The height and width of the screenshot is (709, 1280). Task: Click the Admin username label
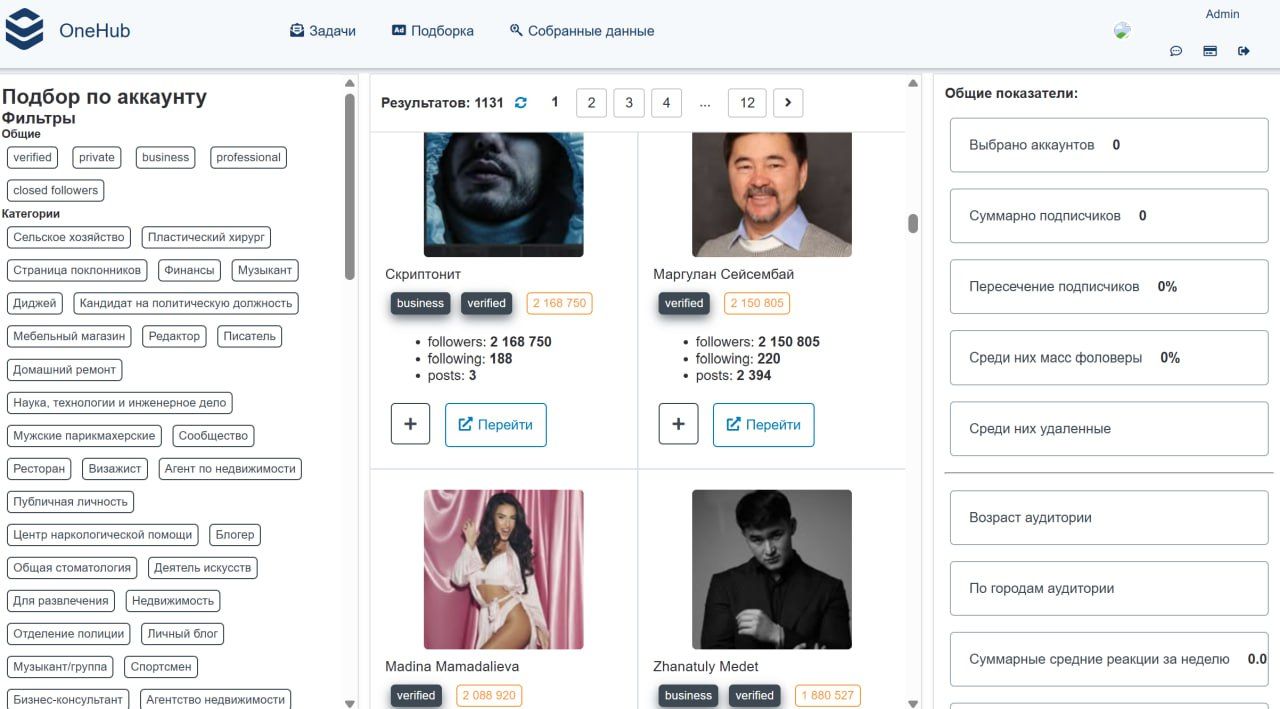[1222, 14]
